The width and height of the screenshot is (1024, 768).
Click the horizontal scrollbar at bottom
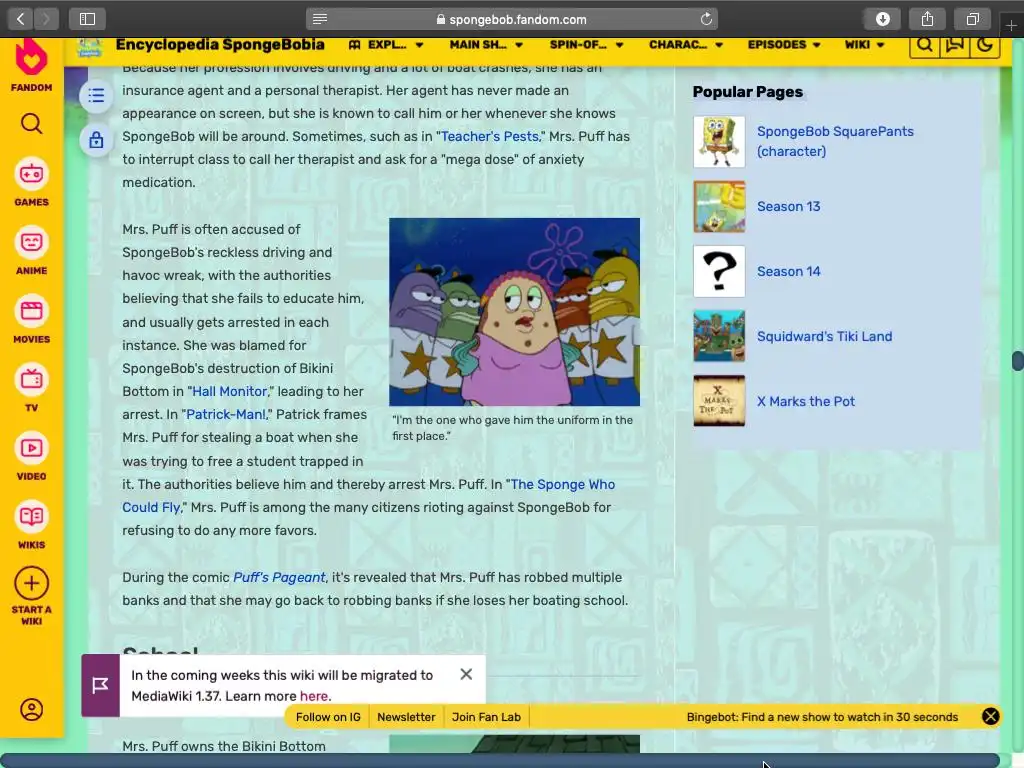click(x=500, y=761)
